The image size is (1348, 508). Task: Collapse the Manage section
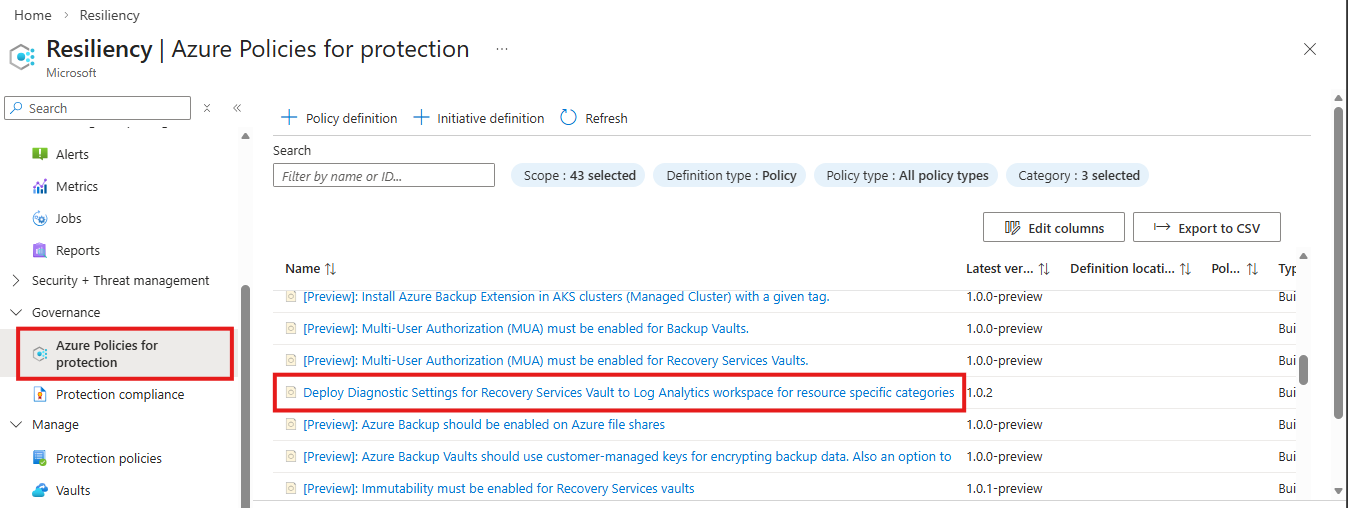(15, 425)
